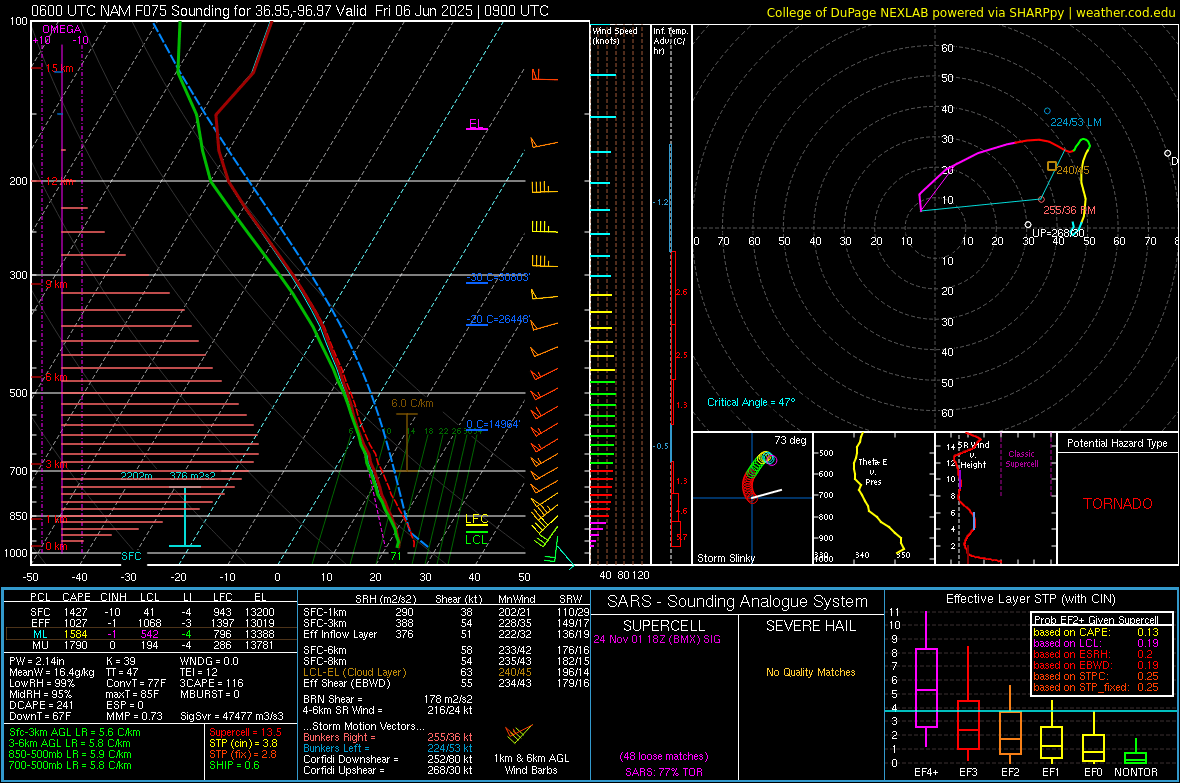Click the Critical Angle = 47° text
This screenshot has height=783, width=1180.
751,402
